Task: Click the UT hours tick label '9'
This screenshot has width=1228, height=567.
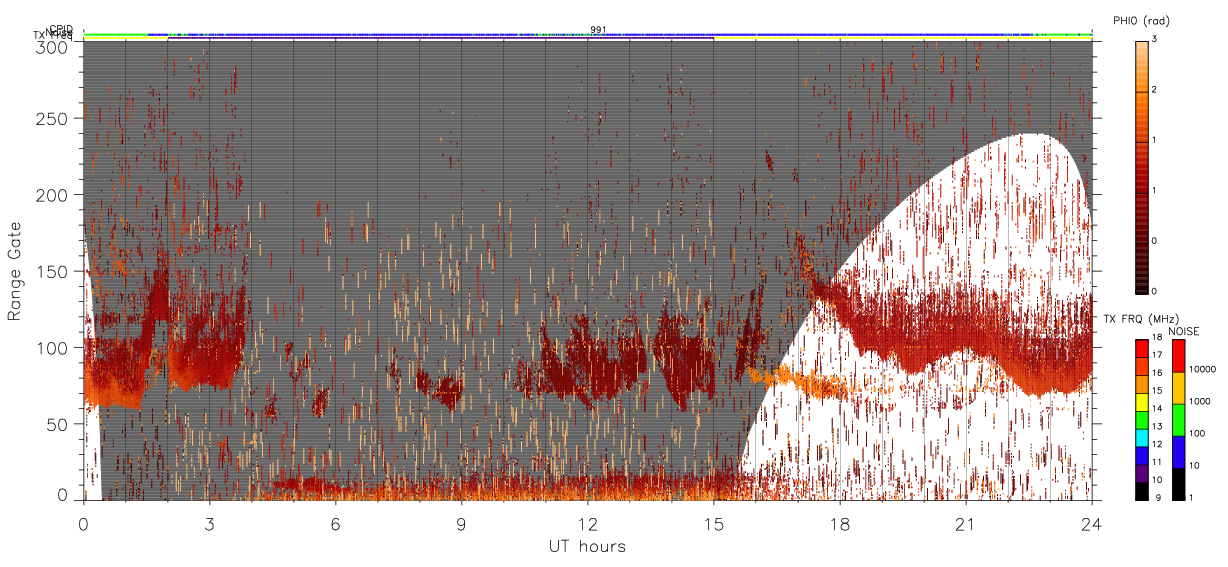Action: [x=461, y=523]
